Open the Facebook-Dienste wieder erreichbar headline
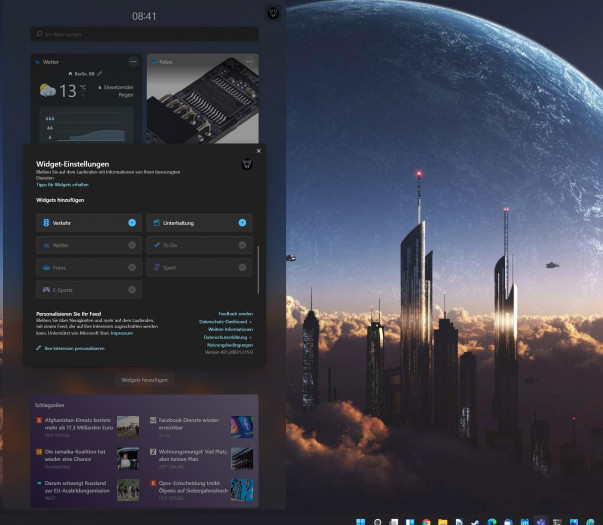 (x=189, y=424)
